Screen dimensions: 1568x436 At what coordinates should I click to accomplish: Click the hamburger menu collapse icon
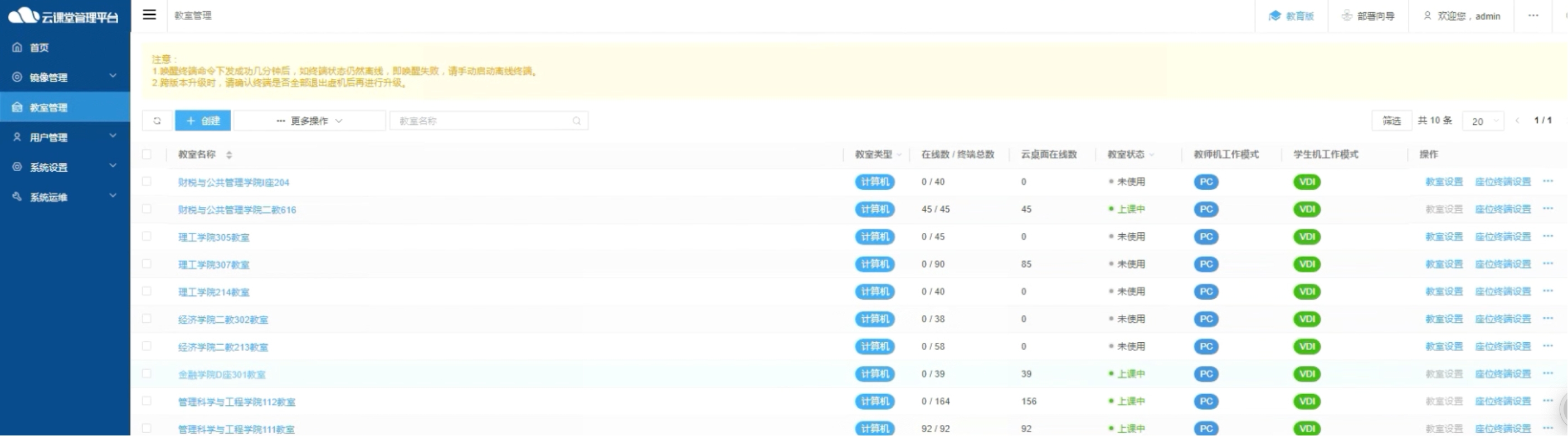pos(149,15)
